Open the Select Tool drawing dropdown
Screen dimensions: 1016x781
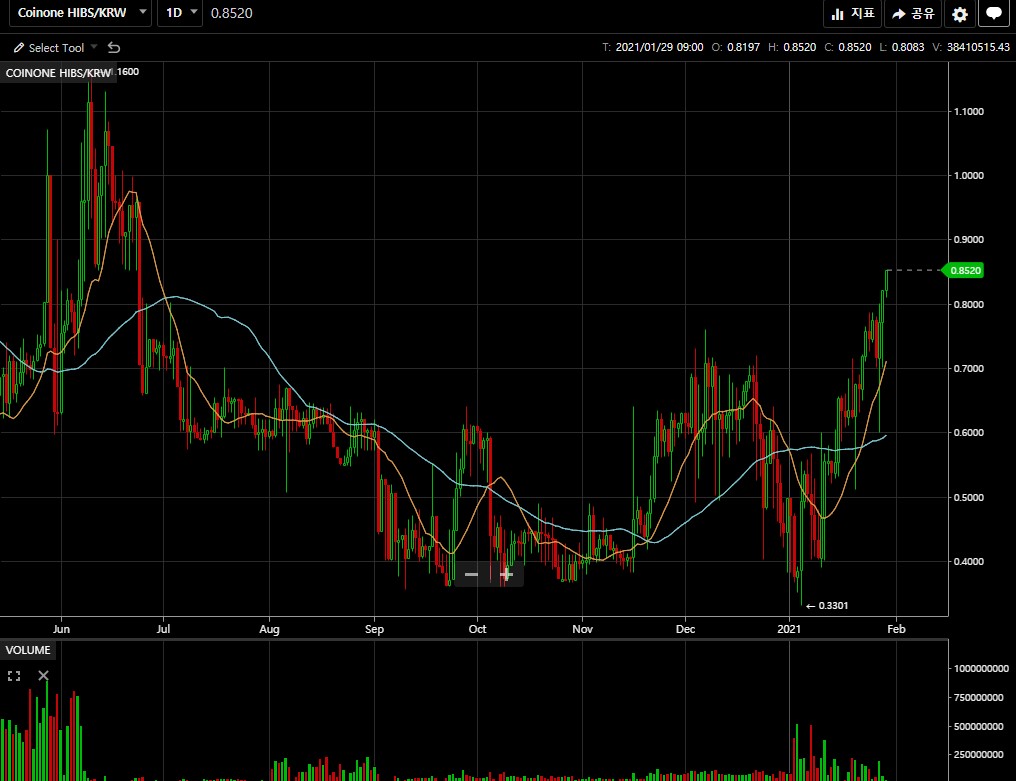(55, 47)
